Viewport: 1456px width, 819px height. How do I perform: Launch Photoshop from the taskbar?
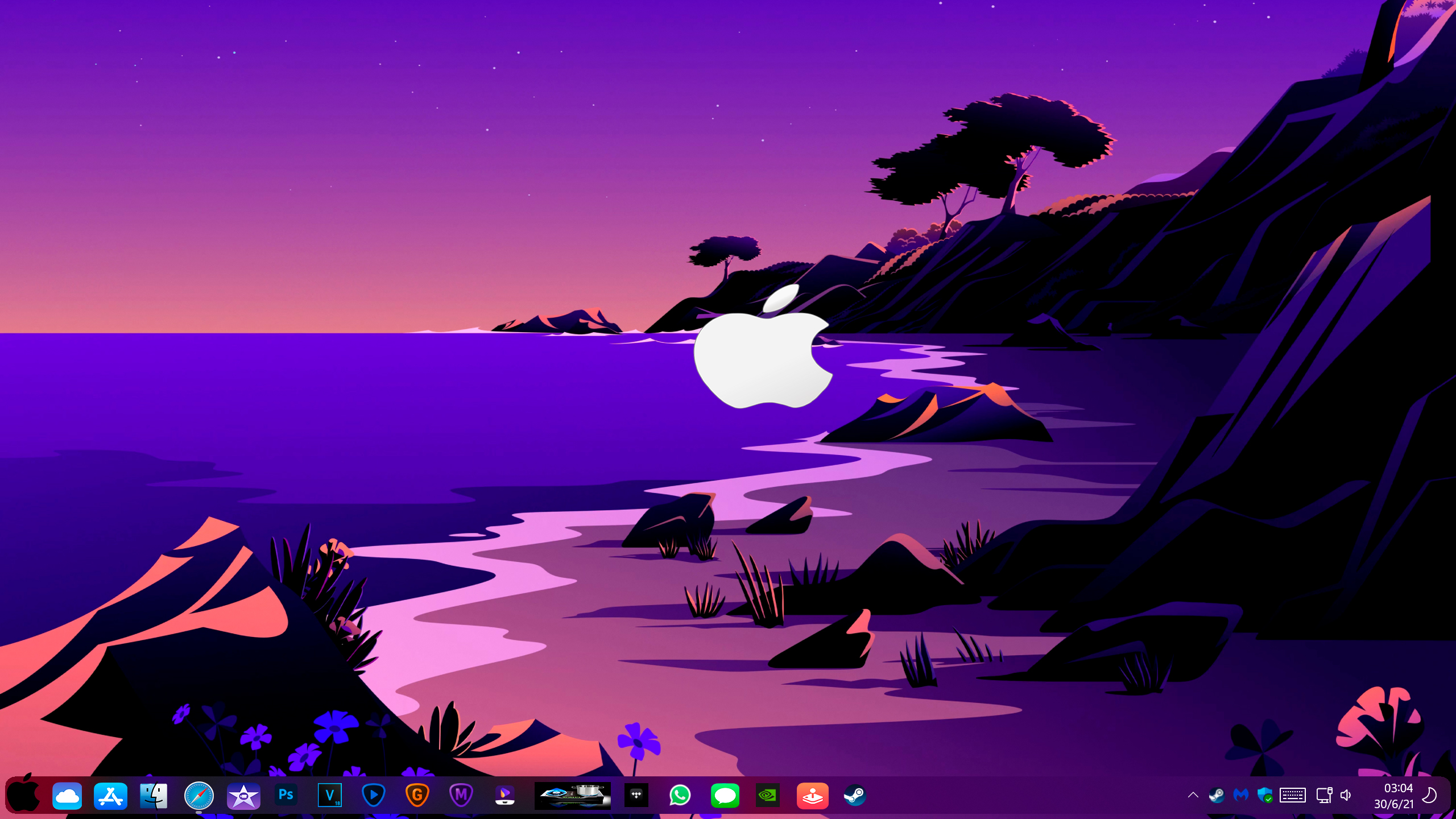[286, 795]
